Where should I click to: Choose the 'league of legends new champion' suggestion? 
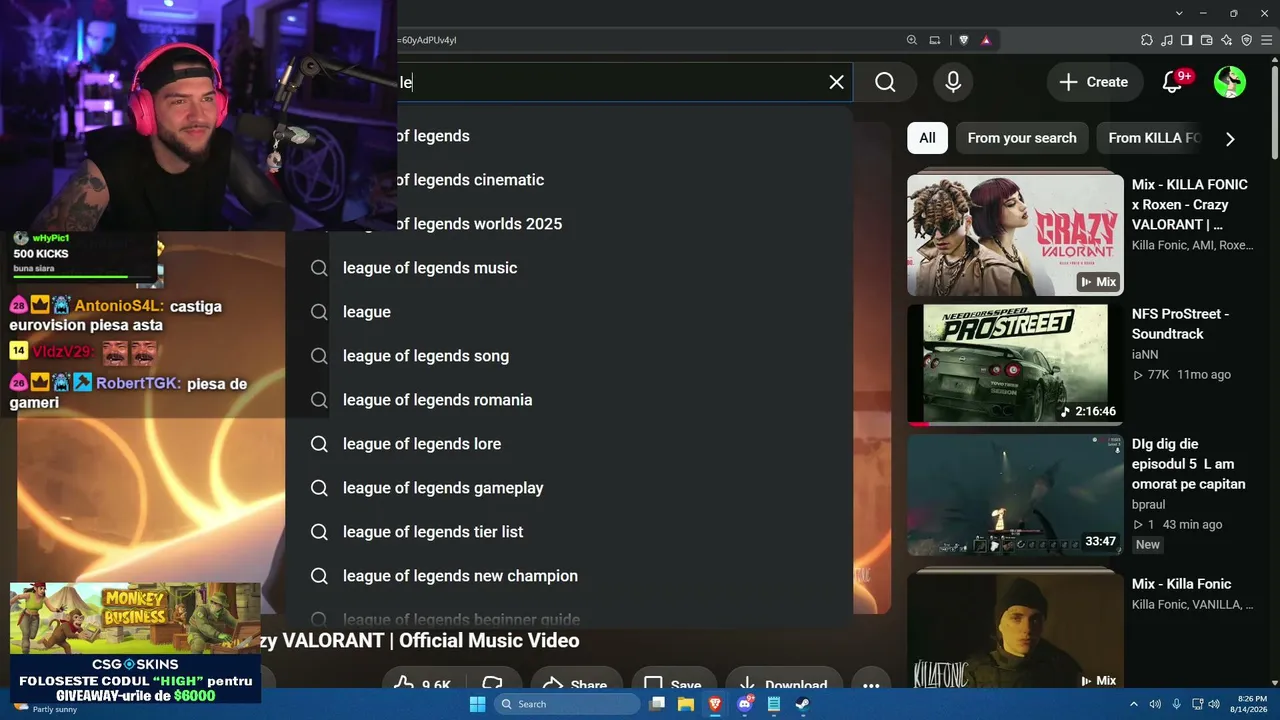point(569,576)
